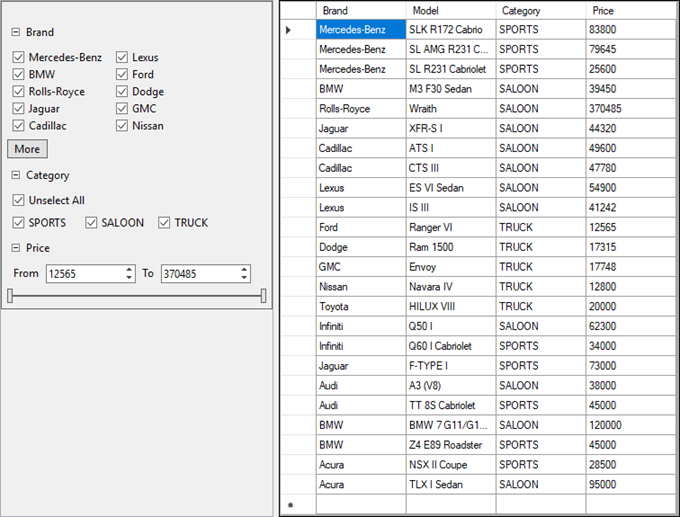Select the TT 8S Cabriolet cell

(451, 406)
